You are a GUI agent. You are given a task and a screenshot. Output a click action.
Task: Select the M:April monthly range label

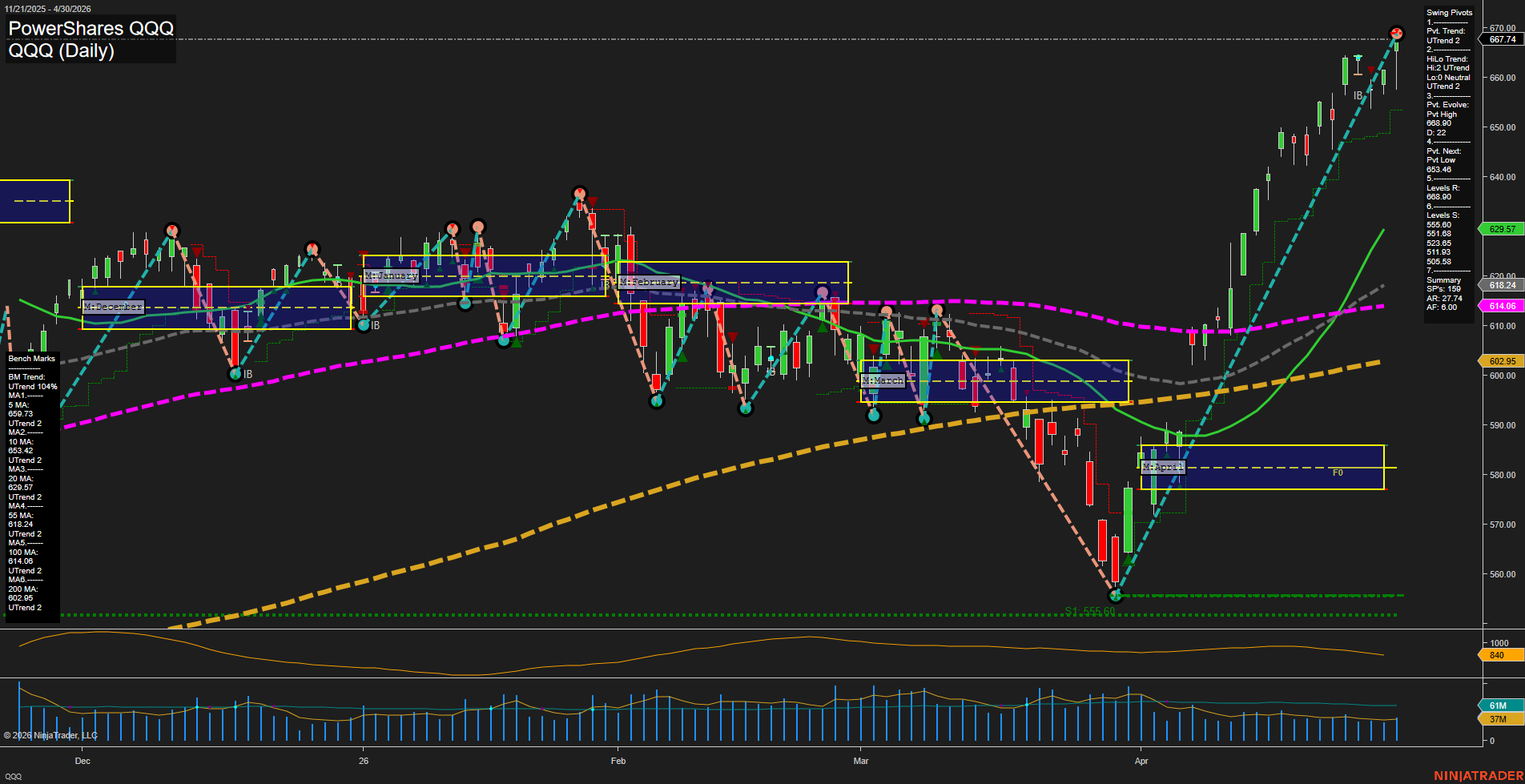pos(1162,467)
